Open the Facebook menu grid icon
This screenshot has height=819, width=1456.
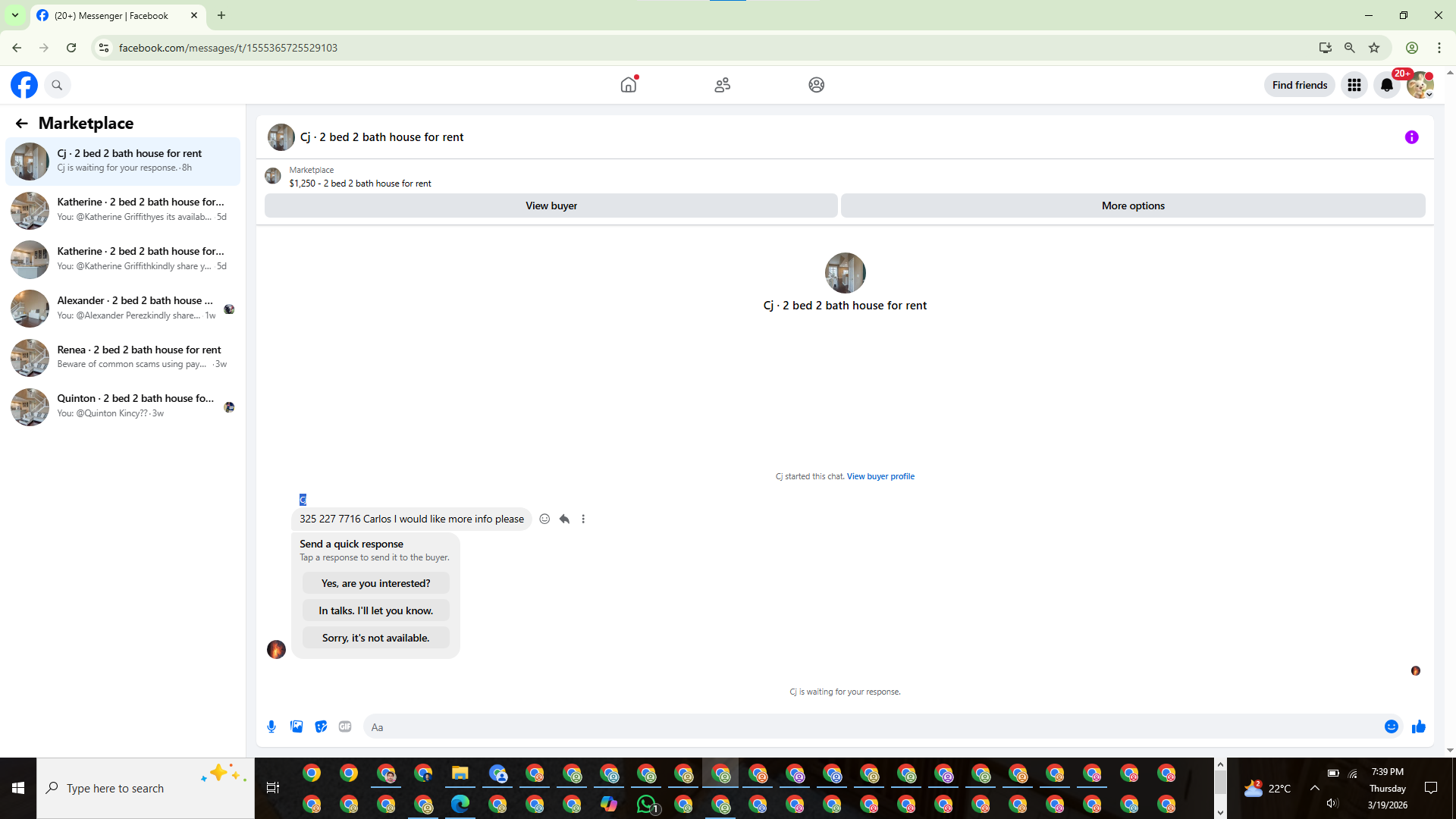click(1354, 85)
